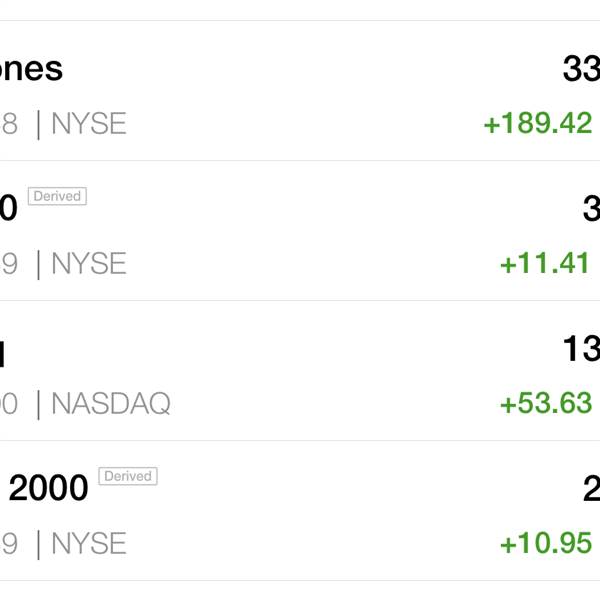This screenshot has width=600, height=600.
Task: Click the +53.63 change value
Action: pyautogui.click(x=546, y=403)
